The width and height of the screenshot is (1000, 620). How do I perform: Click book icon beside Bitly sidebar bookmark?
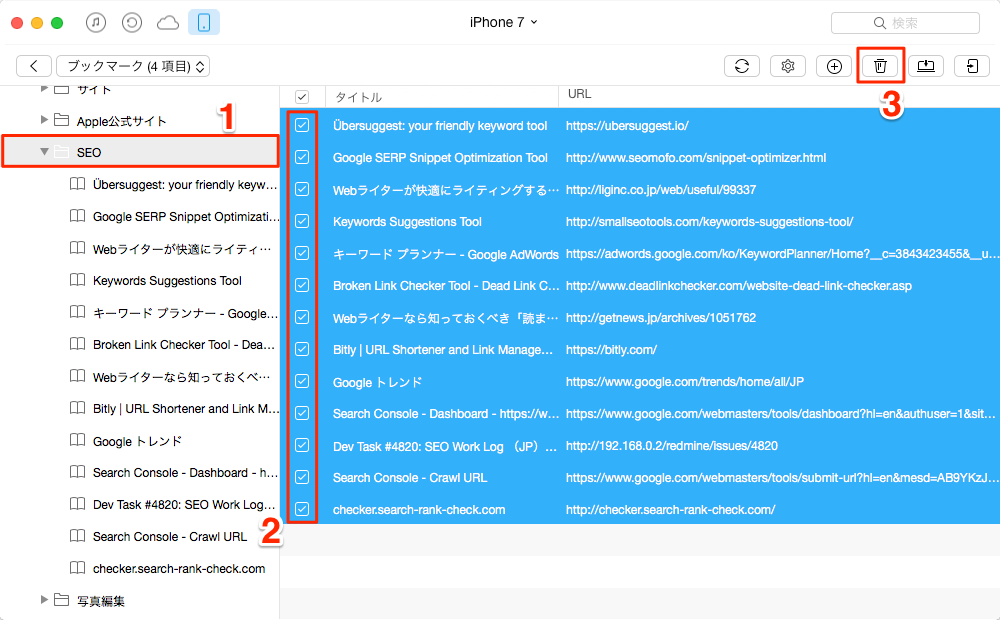77,408
